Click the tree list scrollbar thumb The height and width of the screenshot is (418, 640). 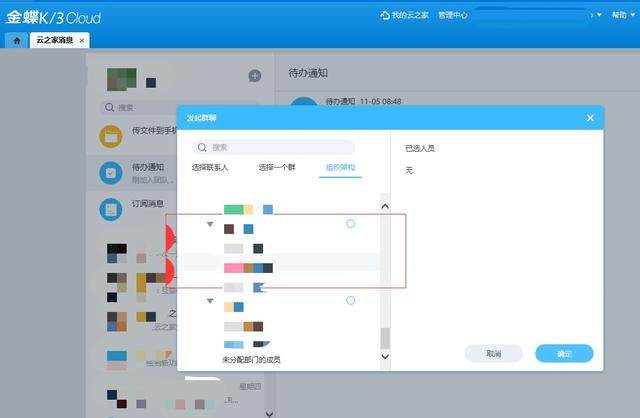click(385, 338)
